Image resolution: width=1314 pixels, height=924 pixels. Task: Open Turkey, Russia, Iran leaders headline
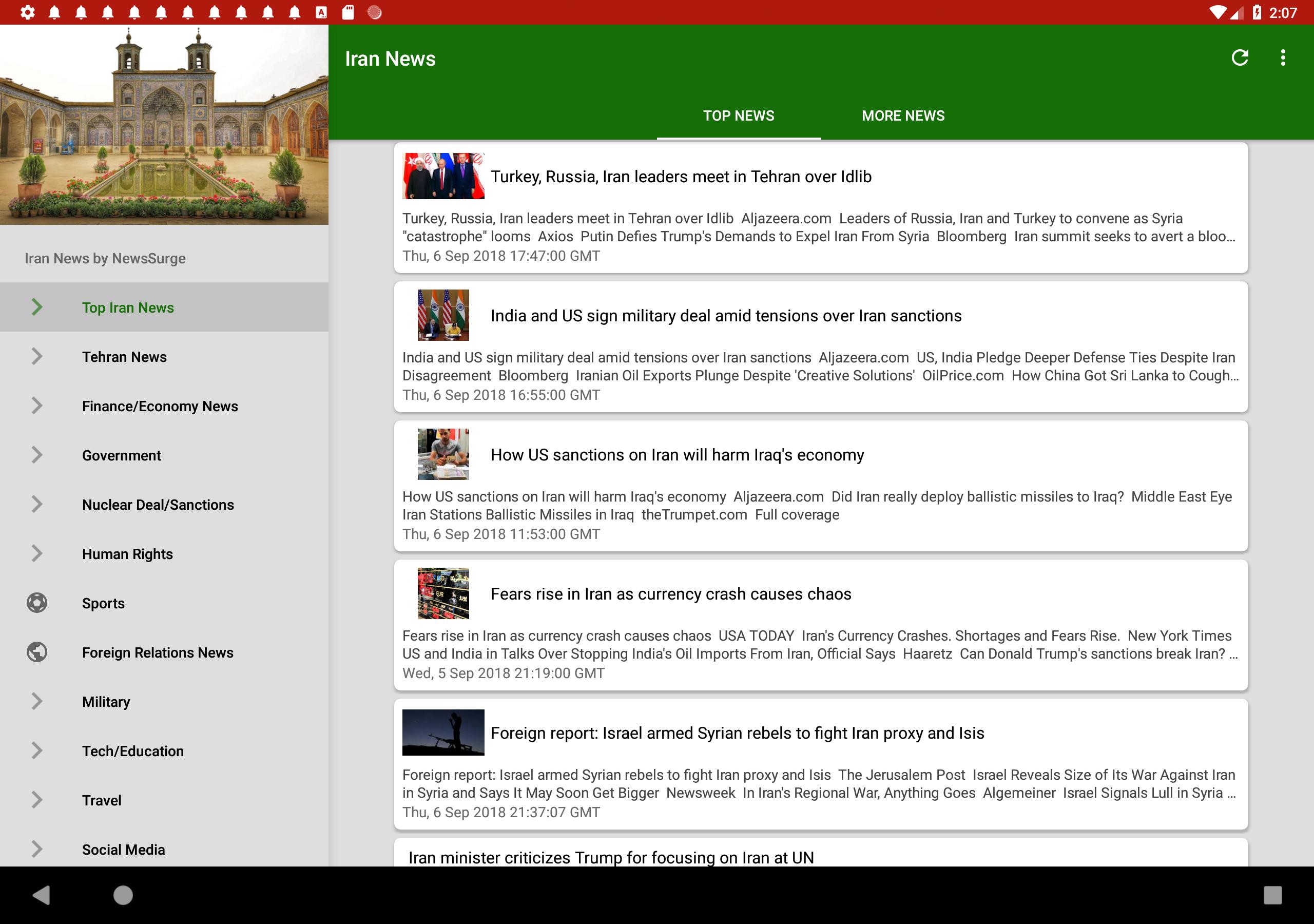point(681,176)
